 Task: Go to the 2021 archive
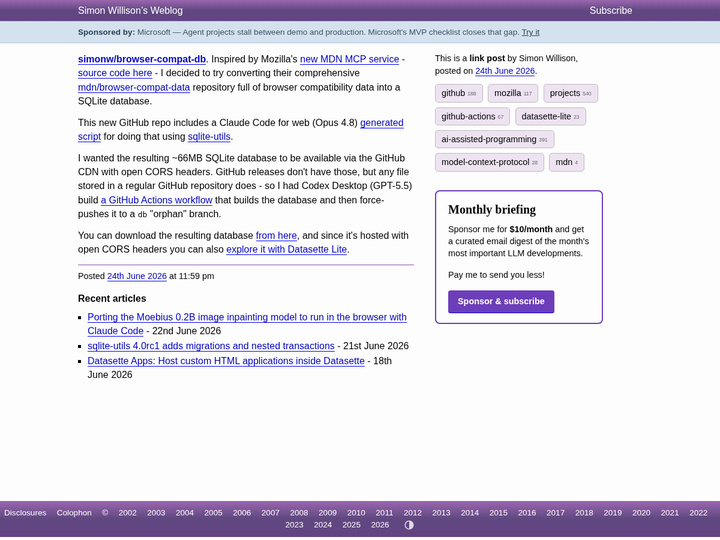(669, 512)
